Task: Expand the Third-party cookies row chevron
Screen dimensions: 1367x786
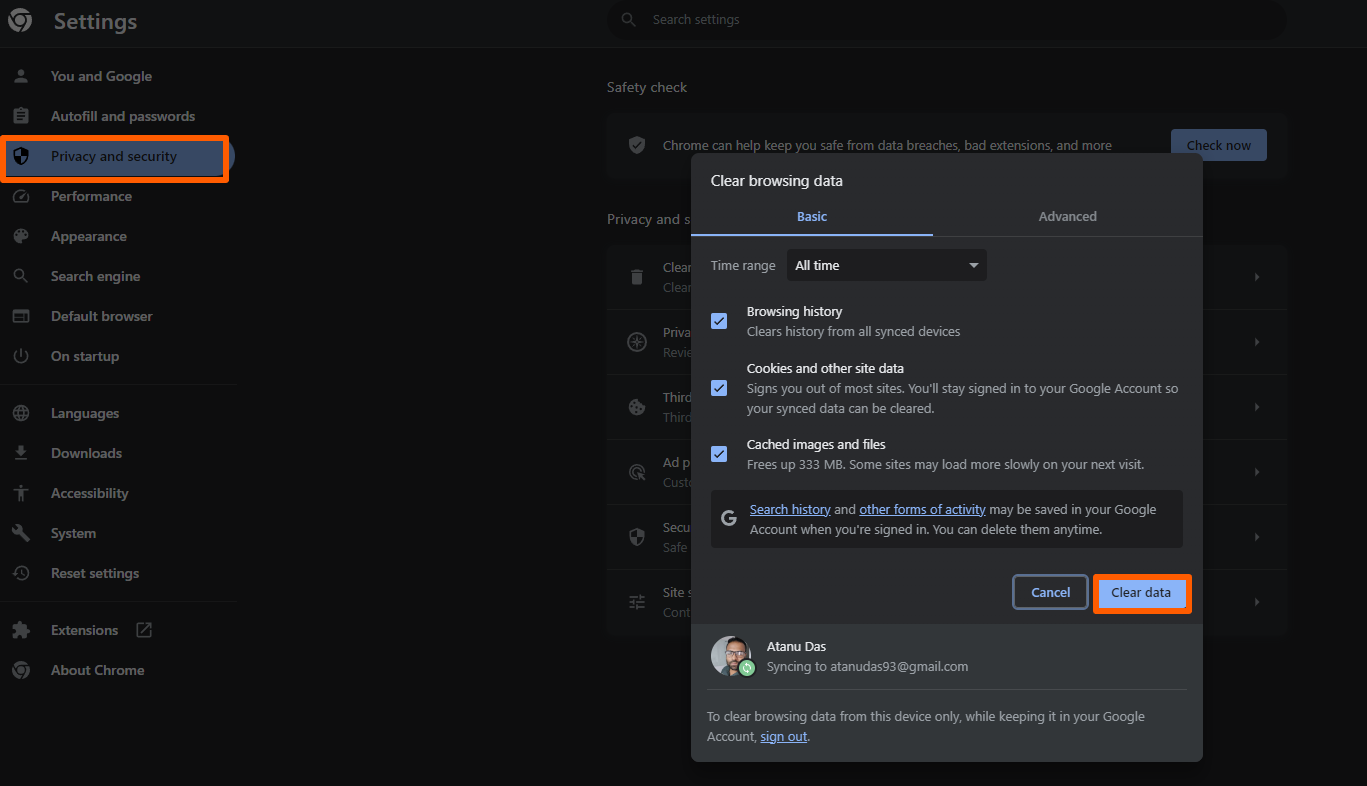Action: [x=1257, y=407]
